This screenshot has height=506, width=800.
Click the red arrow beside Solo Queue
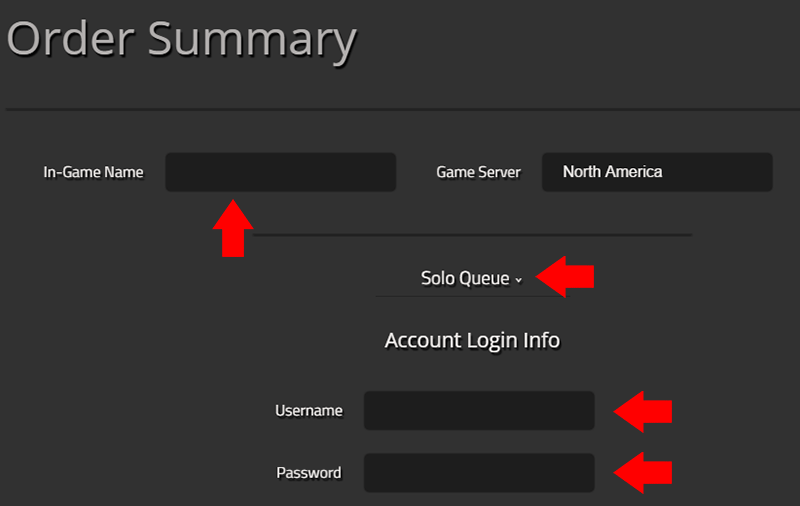click(x=566, y=276)
